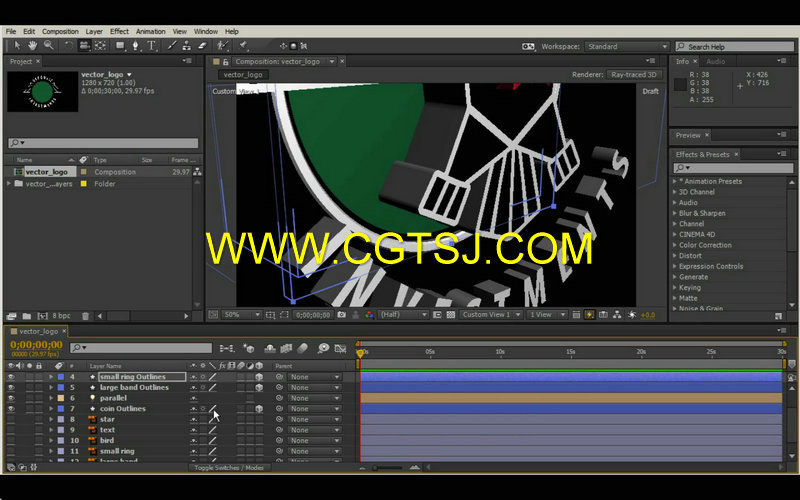Select the Zoom magnifier tool
The height and width of the screenshot is (500, 800).
48,46
